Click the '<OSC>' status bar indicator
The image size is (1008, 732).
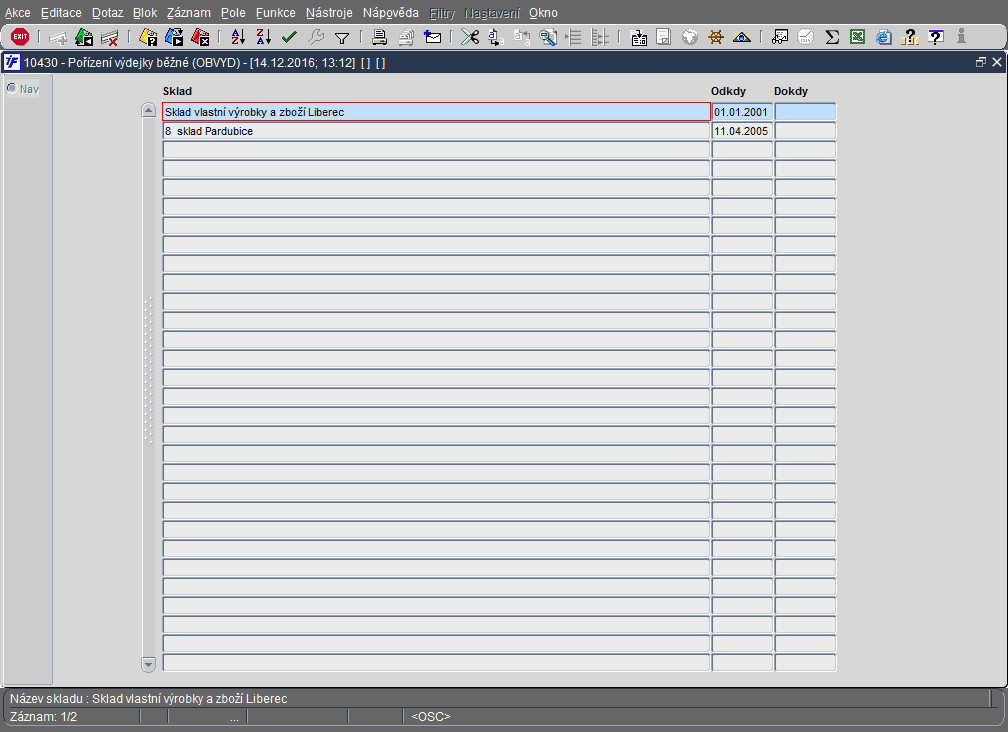(x=431, y=717)
